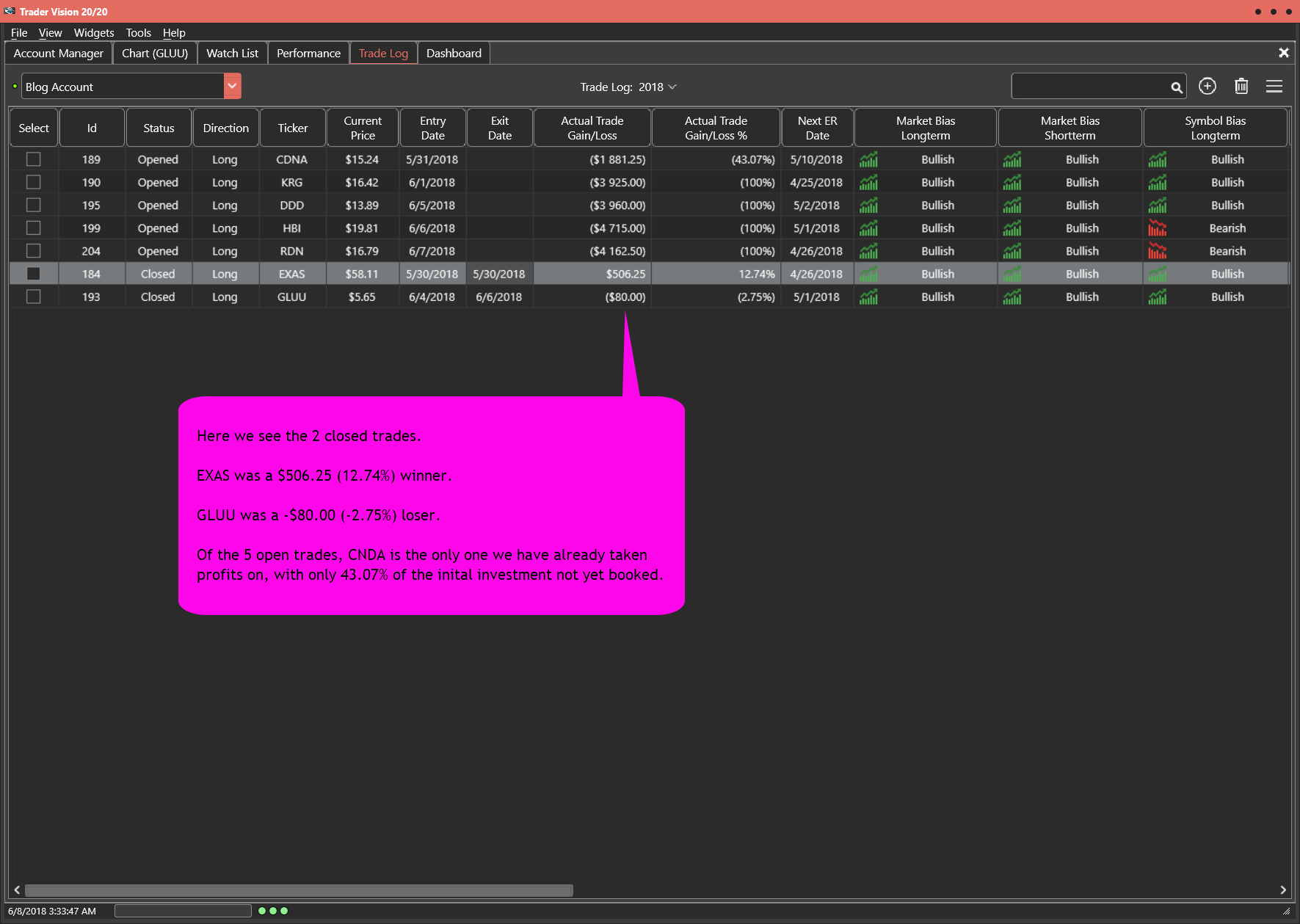
Task: Switch to the Dashboard tab
Action: click(454, 53)
